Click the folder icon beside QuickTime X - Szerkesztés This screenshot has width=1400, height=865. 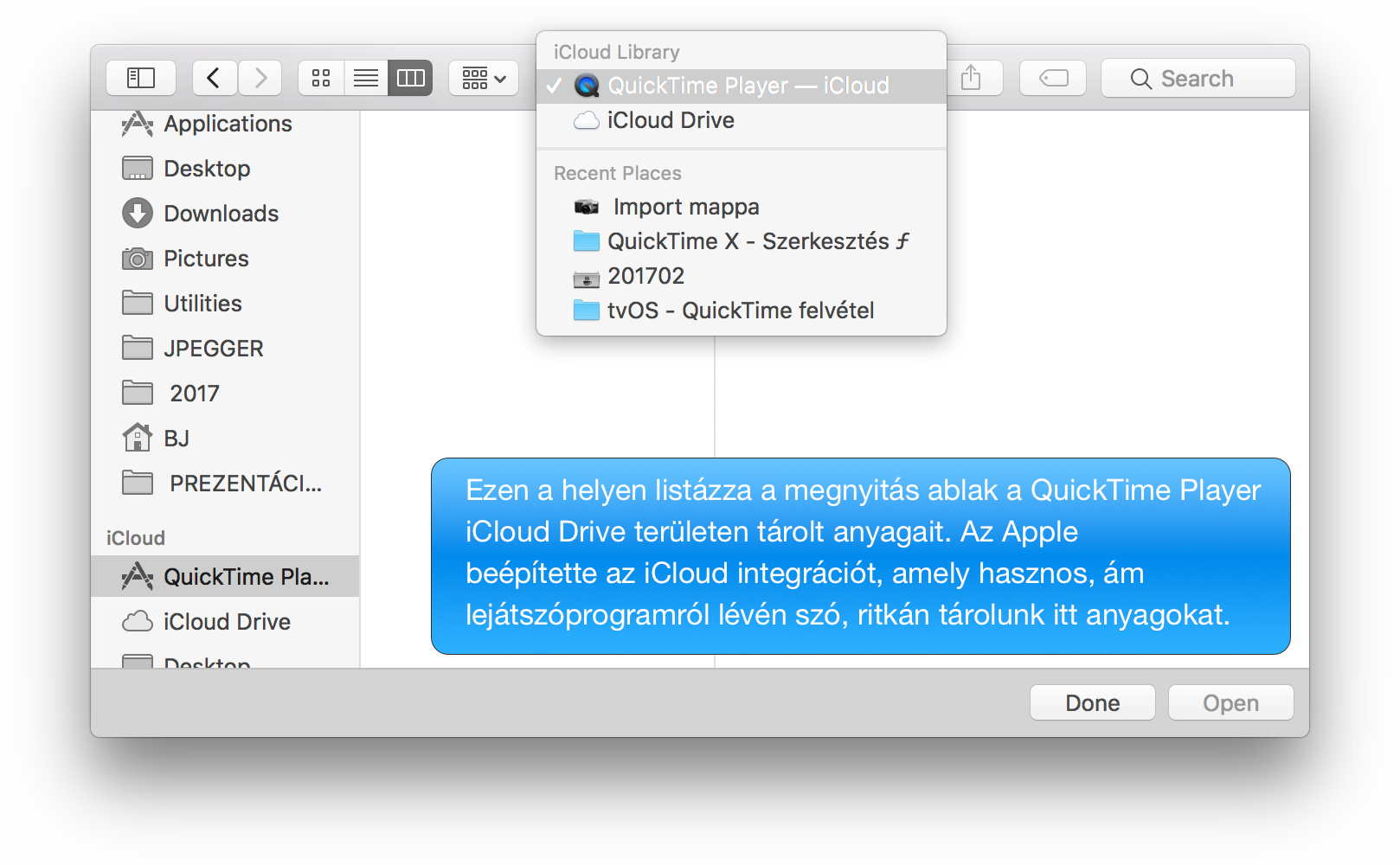(x=587, y=241)
